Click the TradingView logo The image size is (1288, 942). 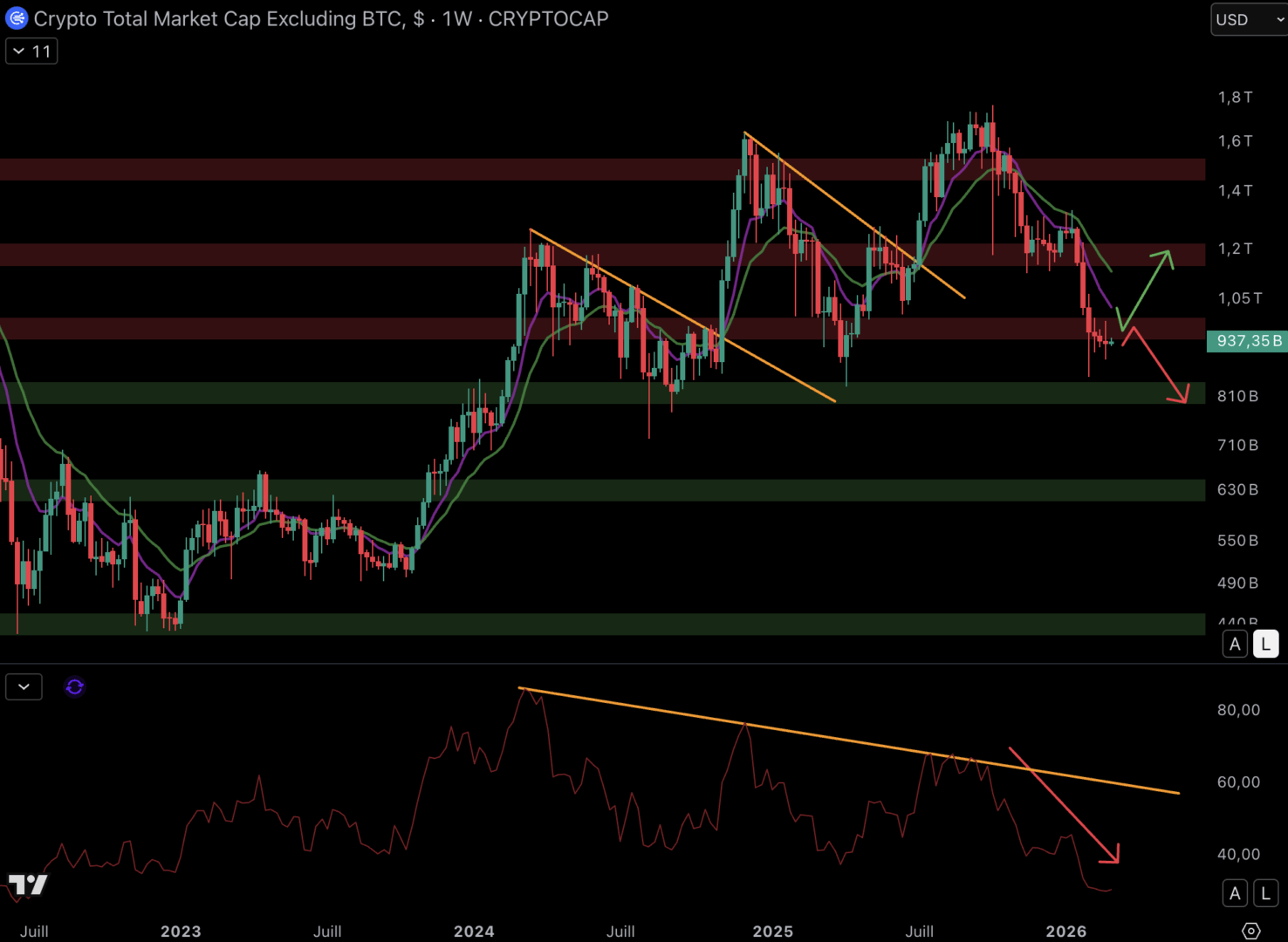(28, 884)
